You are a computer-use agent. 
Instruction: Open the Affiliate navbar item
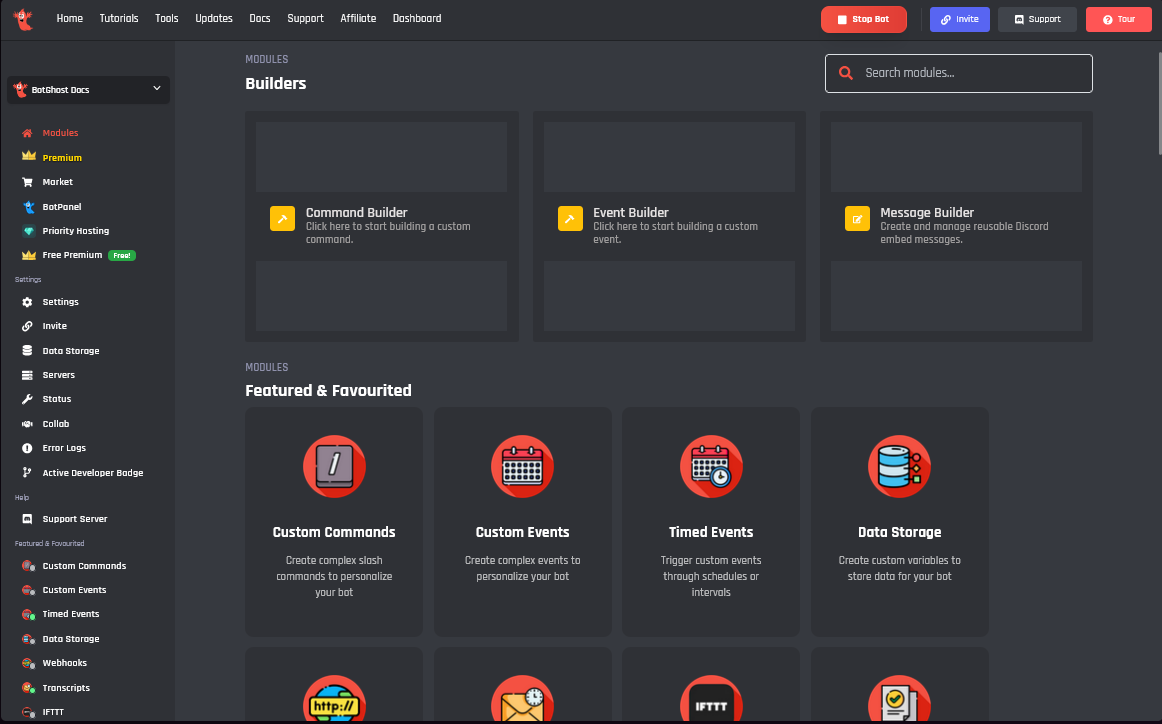point(358,19)
